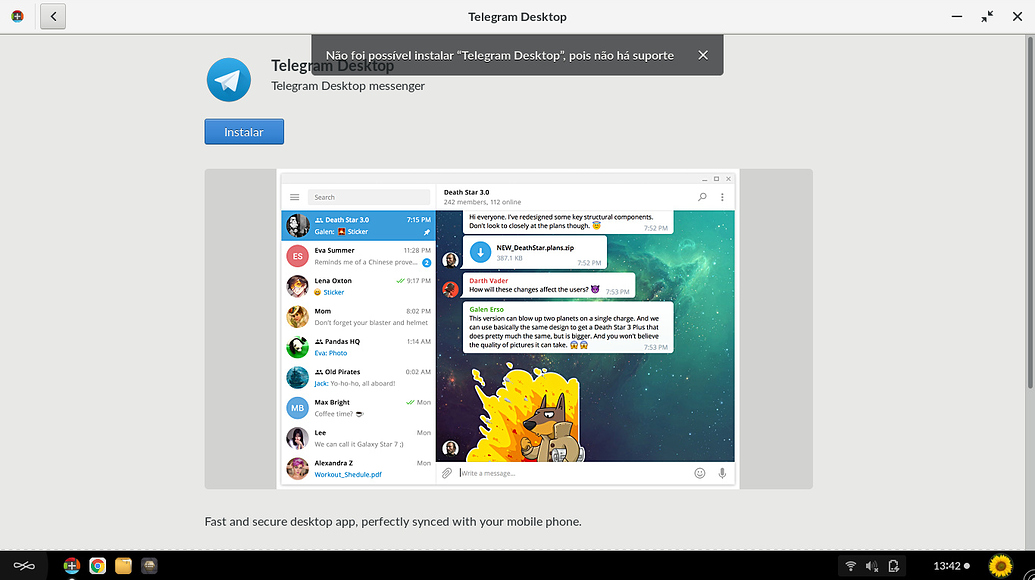Dismiss the install failure notification
The width and height of the screenshot is (1035, 580).
pos(703,56)
